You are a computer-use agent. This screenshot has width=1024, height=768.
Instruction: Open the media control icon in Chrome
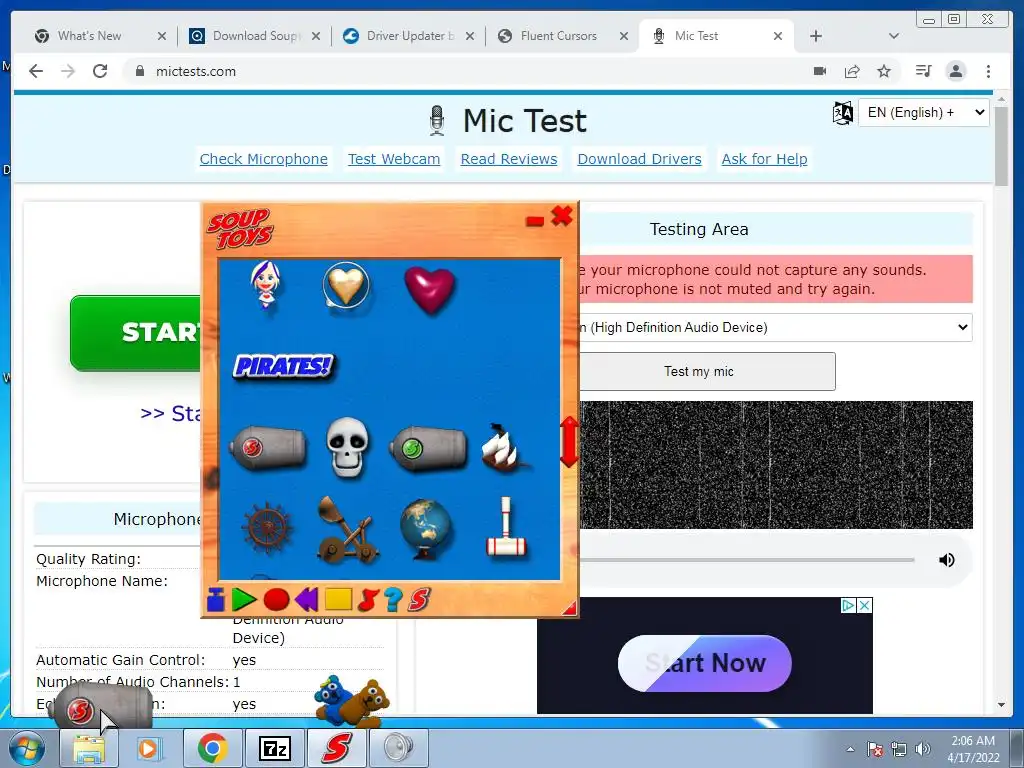(x=923, y=71)
